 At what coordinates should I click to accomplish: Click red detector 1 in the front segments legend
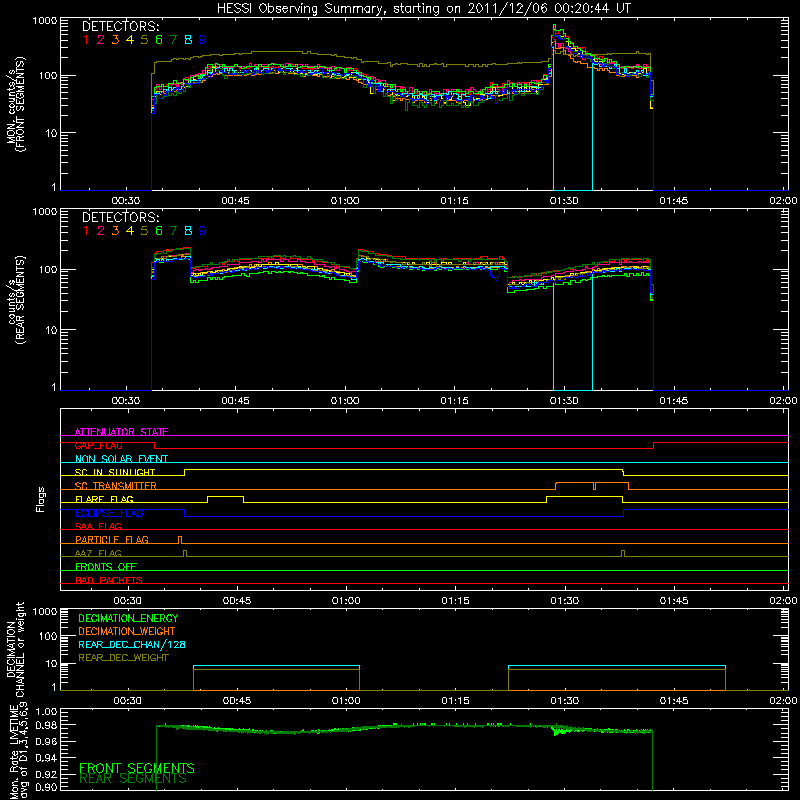pyautogui.click(x=86, y=40)
